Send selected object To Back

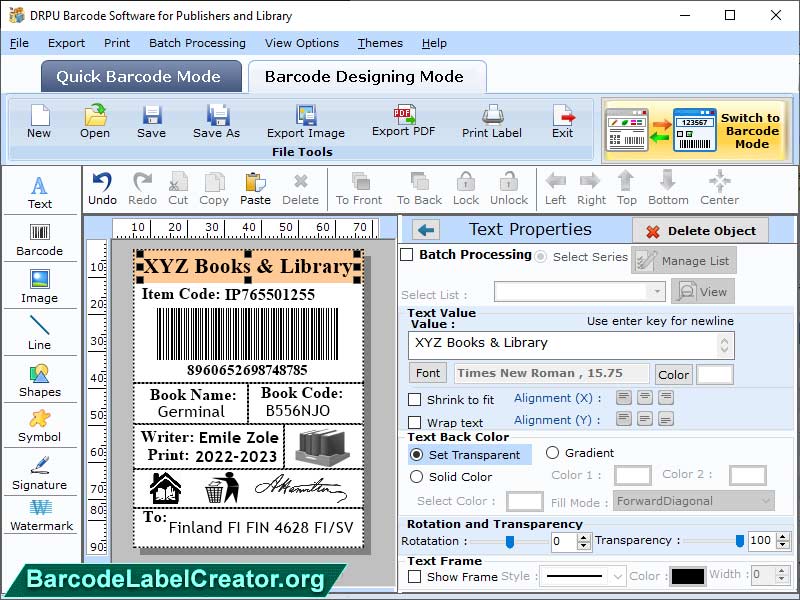tap(419, 189)
